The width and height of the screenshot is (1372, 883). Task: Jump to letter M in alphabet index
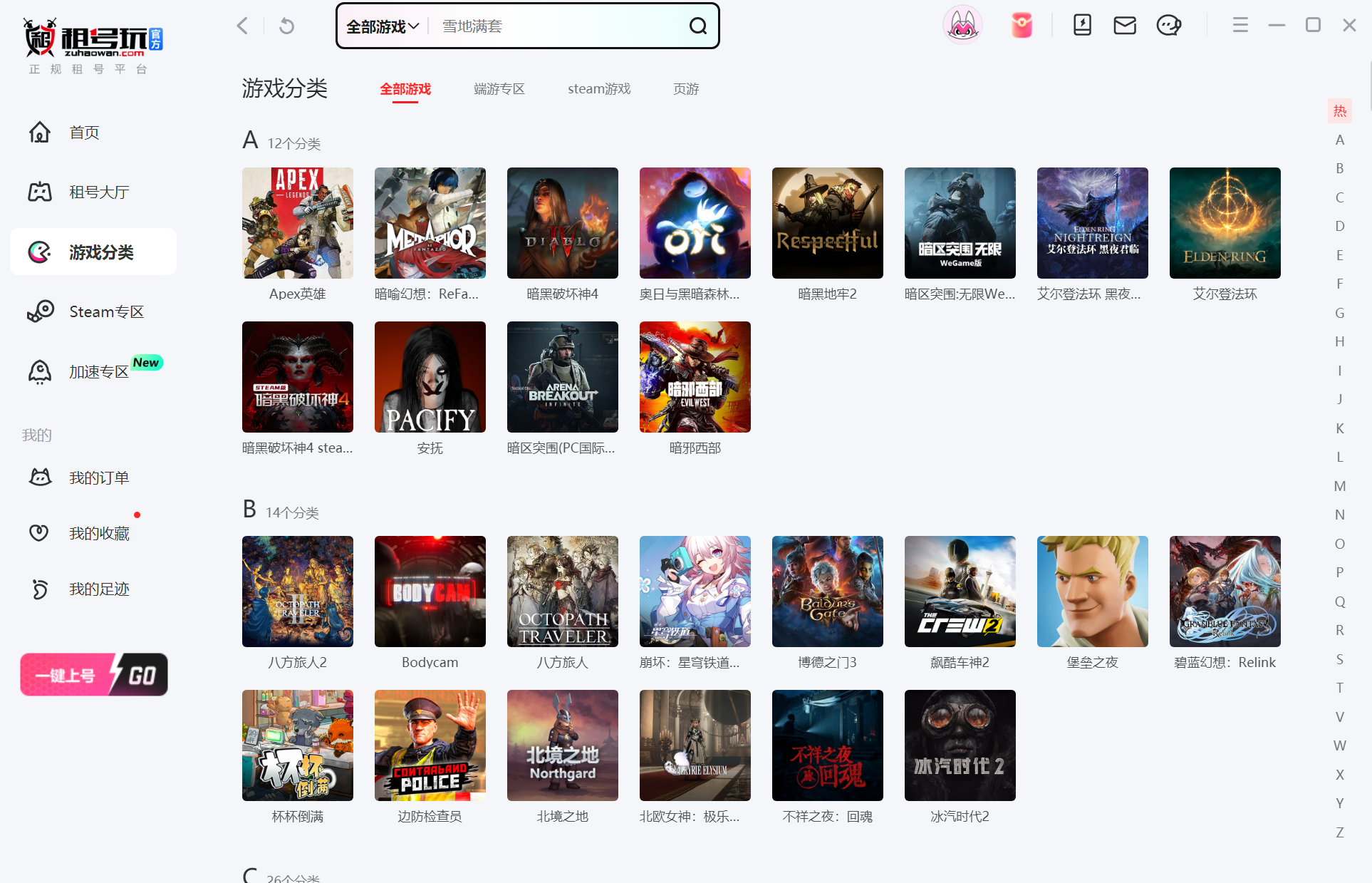(x=1339, y=486)
